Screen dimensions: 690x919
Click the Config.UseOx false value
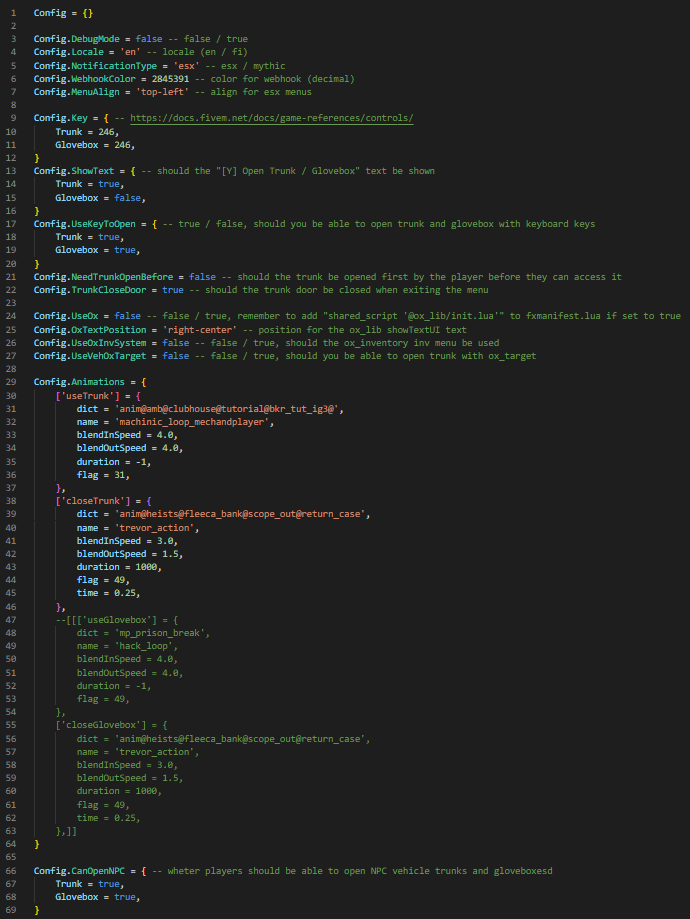click(127, 315)
